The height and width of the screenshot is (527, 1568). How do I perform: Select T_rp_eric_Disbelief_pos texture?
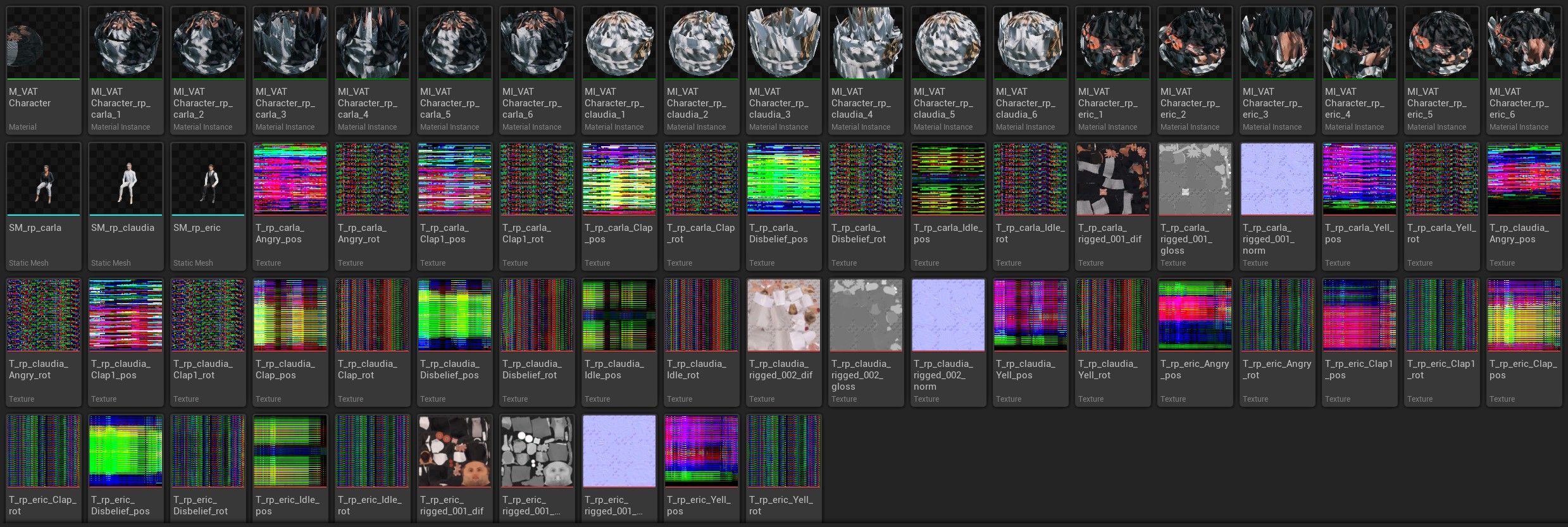126,468
